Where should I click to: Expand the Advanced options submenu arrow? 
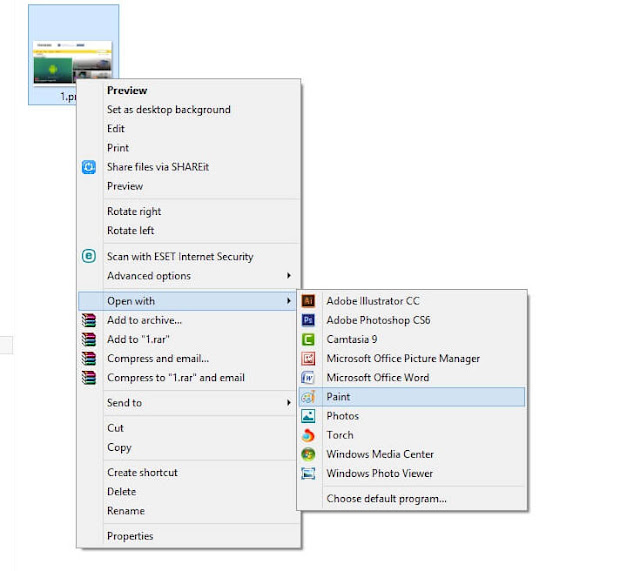[289, 276]
